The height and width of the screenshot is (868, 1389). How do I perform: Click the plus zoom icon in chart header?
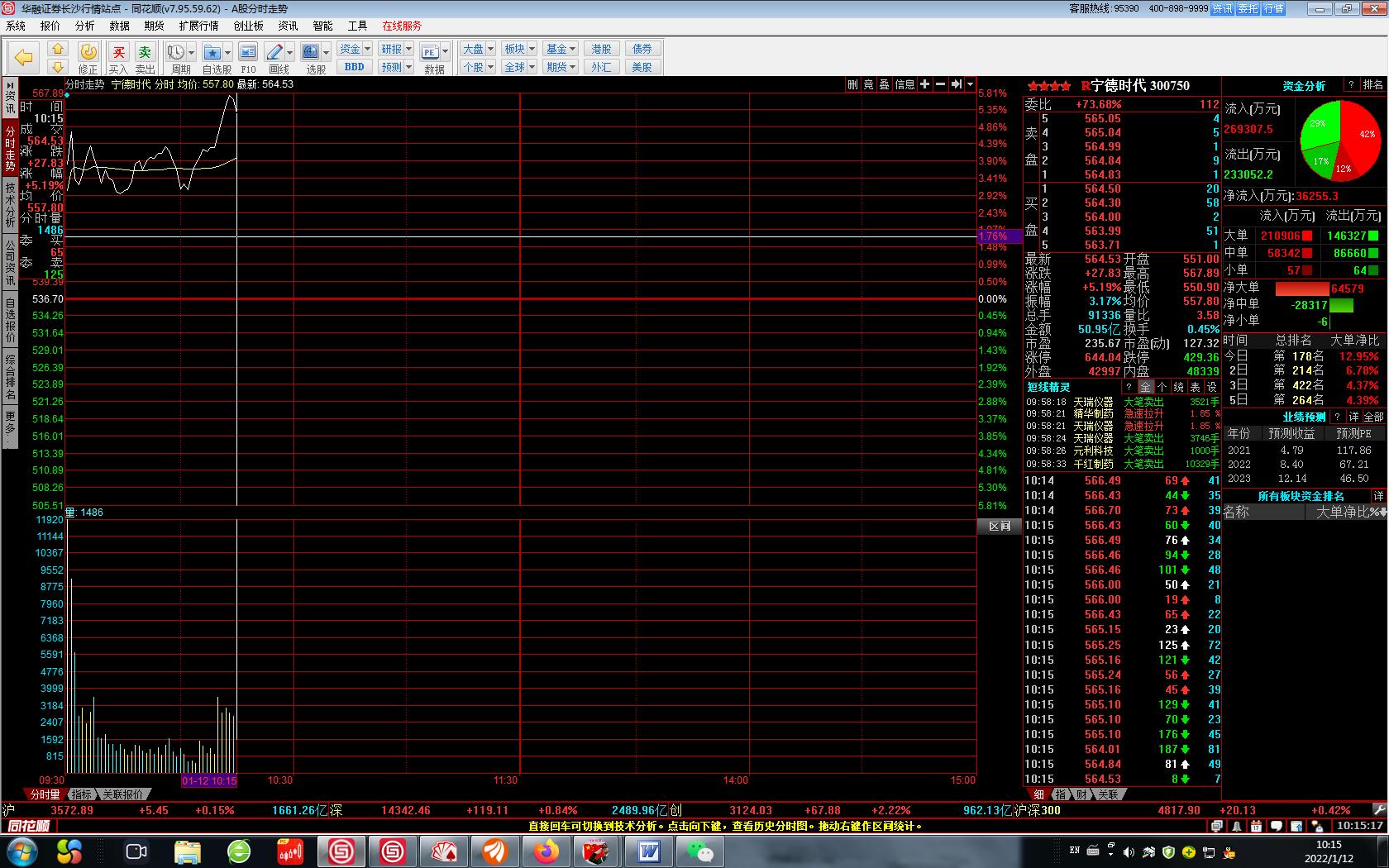(x=924, y=84)
